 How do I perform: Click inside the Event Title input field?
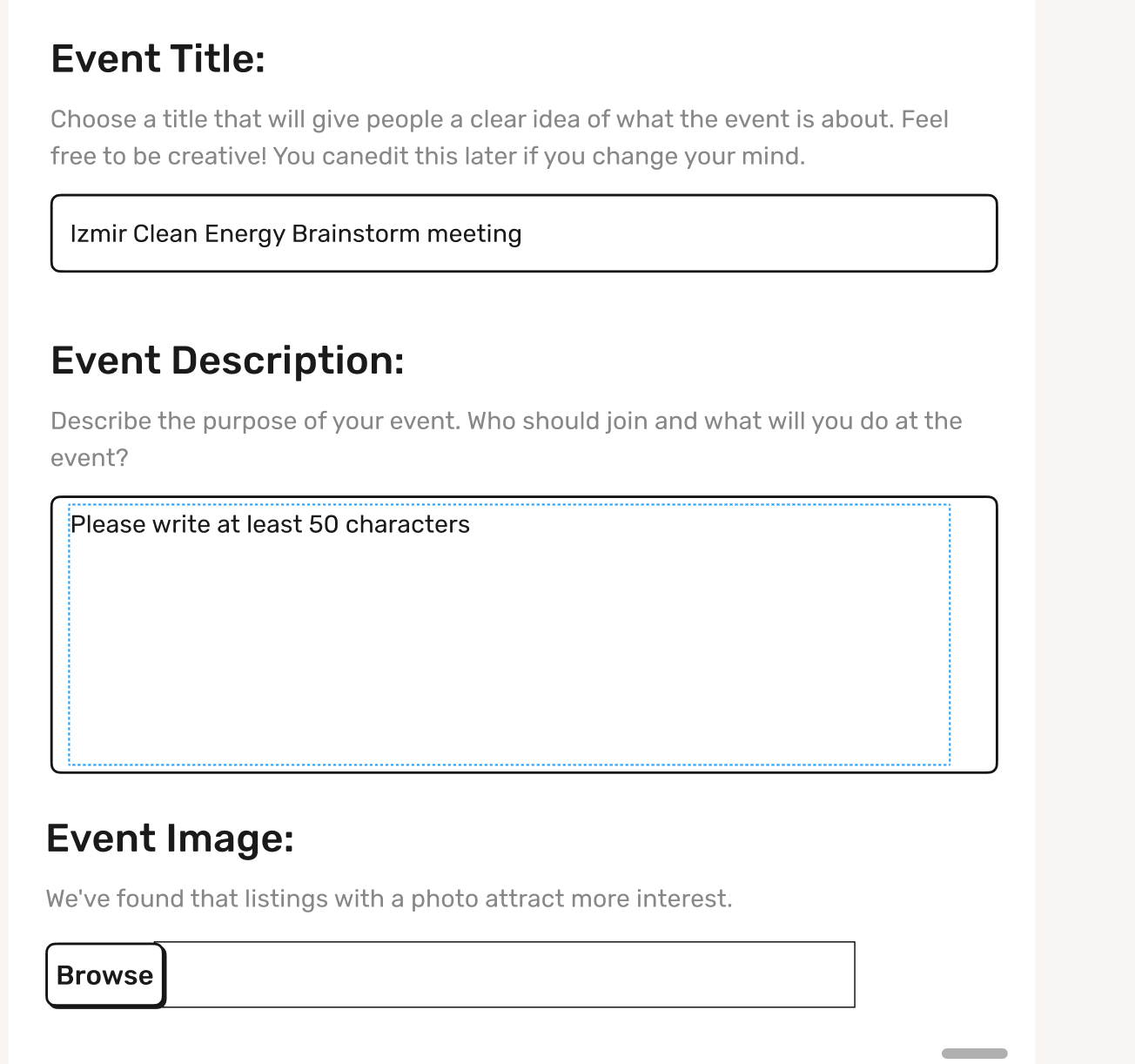tap(522, 233)
